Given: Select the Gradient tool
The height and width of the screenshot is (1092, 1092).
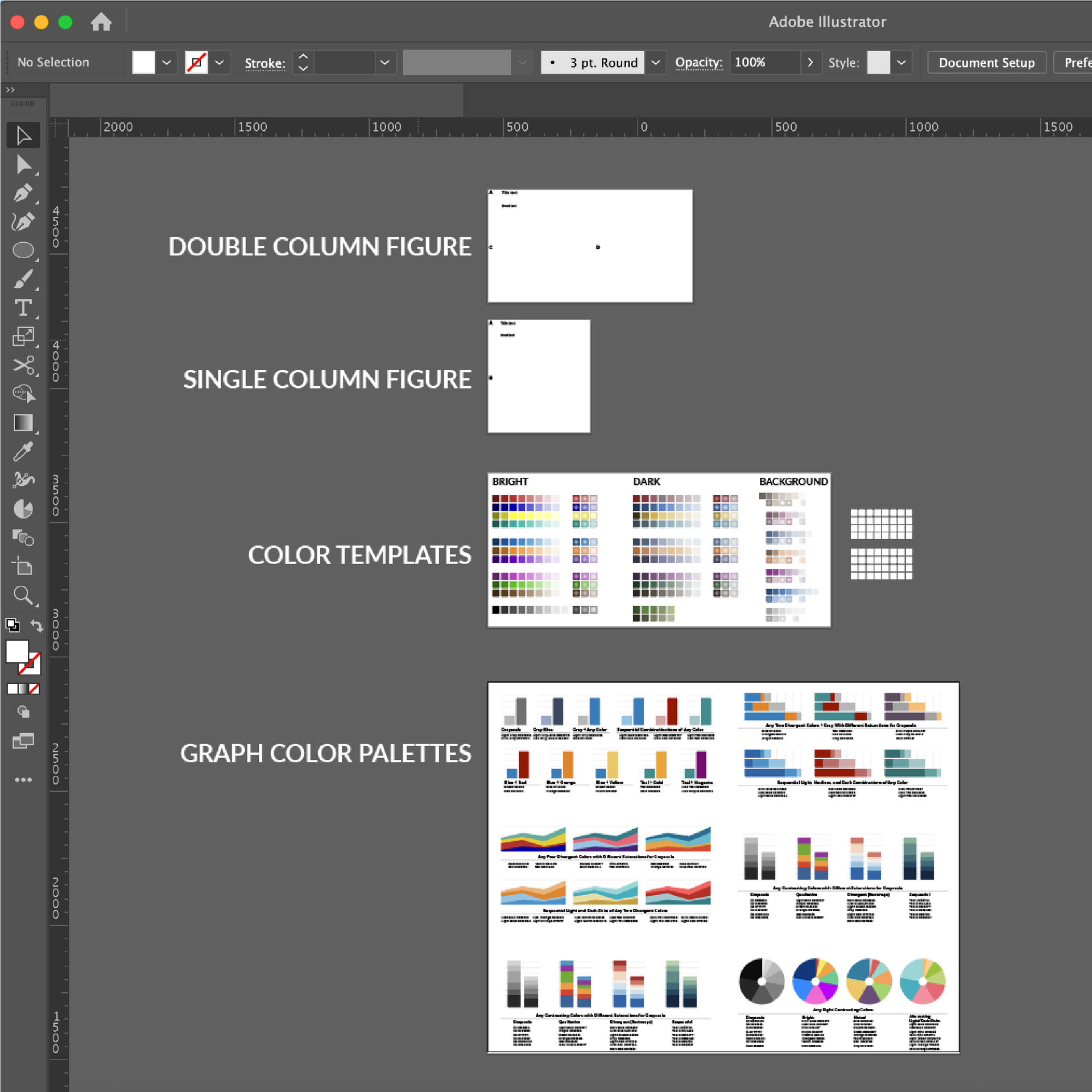Looking at the screenshot, I should pyautogui.click(x=23, y=423).
